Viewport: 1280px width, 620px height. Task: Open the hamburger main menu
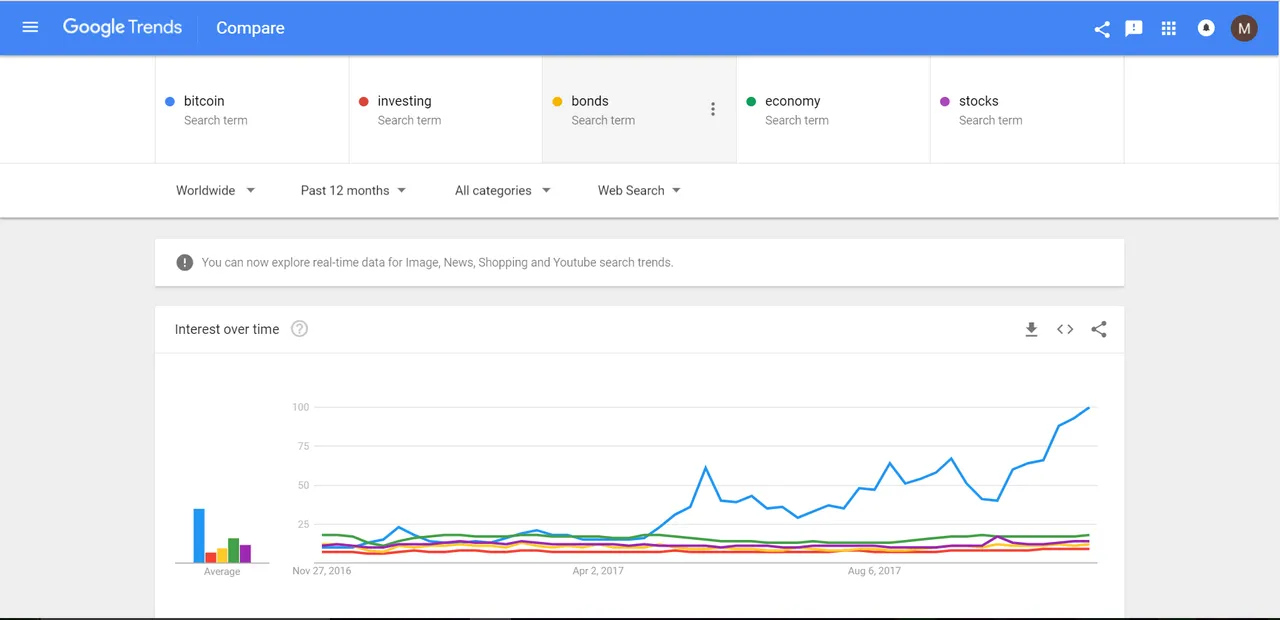click(30, 27)
